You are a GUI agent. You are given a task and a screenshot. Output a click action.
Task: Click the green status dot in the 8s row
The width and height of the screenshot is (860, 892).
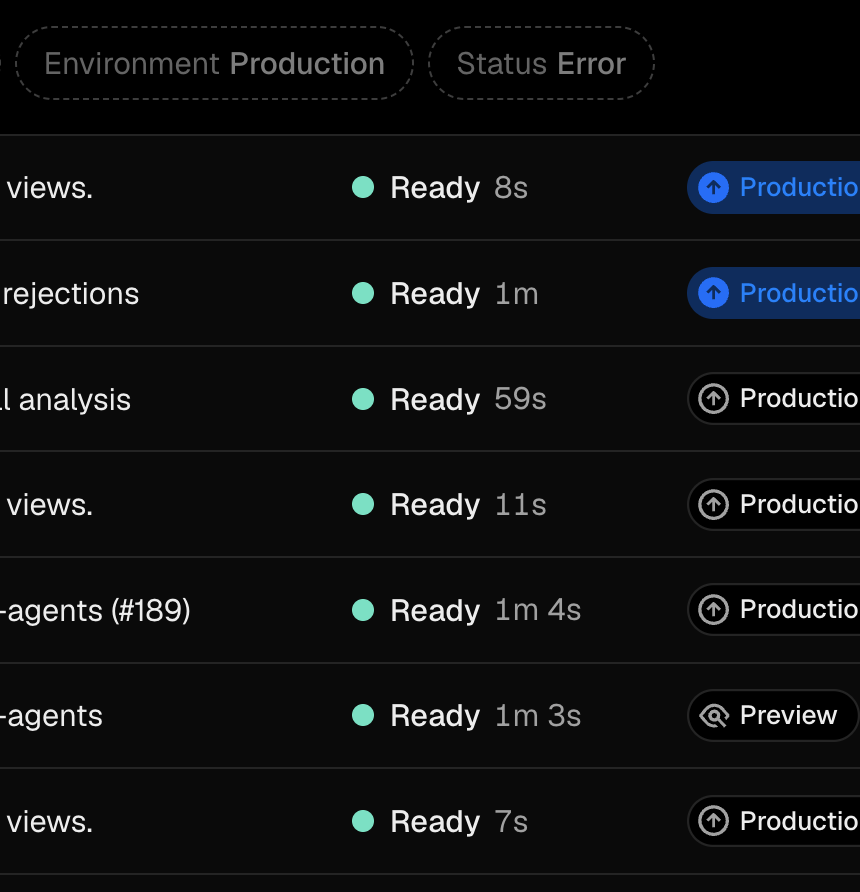point(363,187)
